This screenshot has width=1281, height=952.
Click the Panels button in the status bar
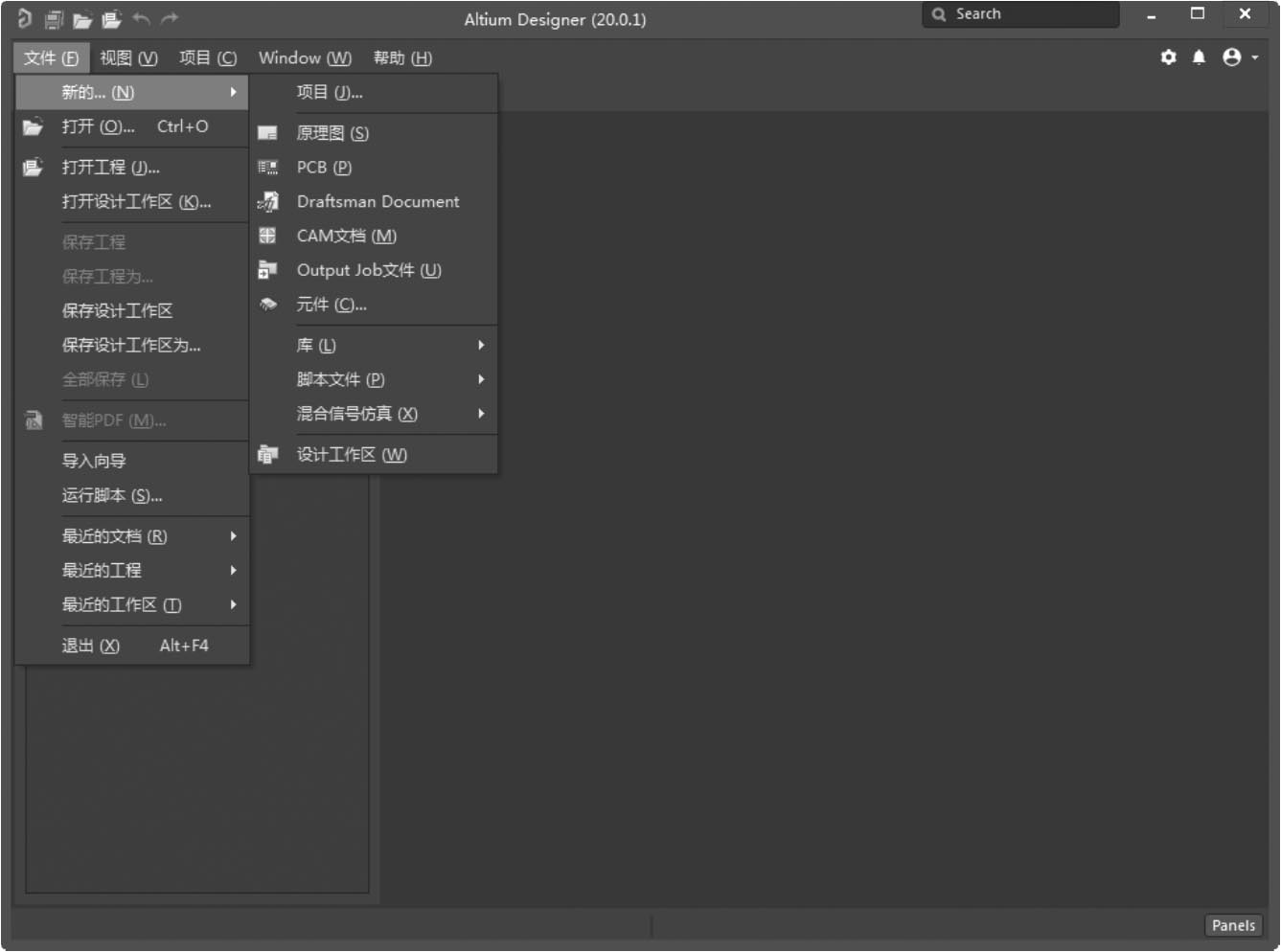click(x=1233, y=926)
